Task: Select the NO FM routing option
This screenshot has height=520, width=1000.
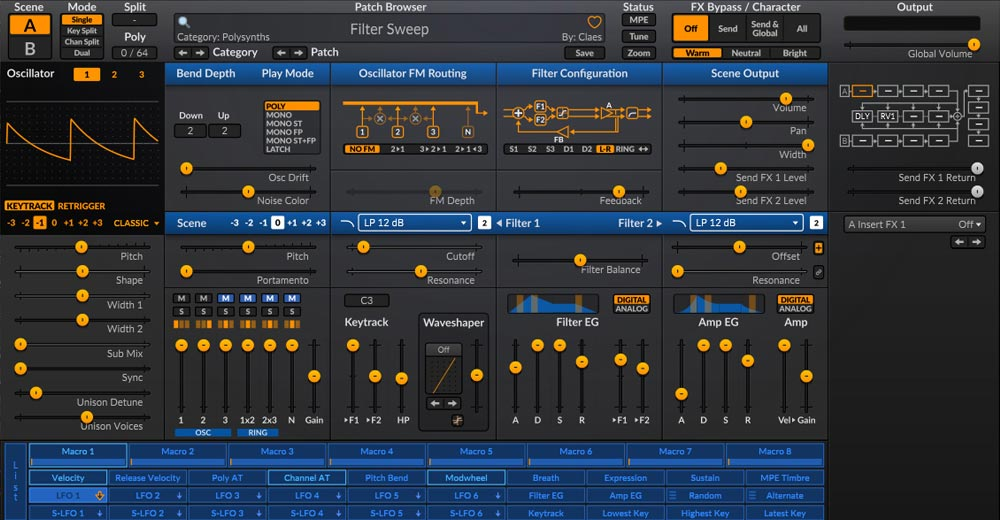Action: coord(361,149)
